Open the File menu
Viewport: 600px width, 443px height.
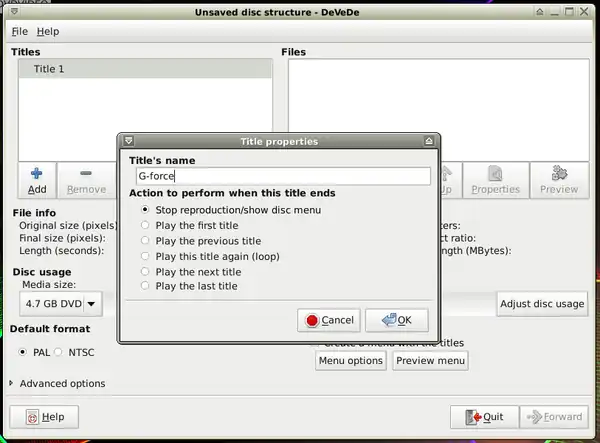20,32
